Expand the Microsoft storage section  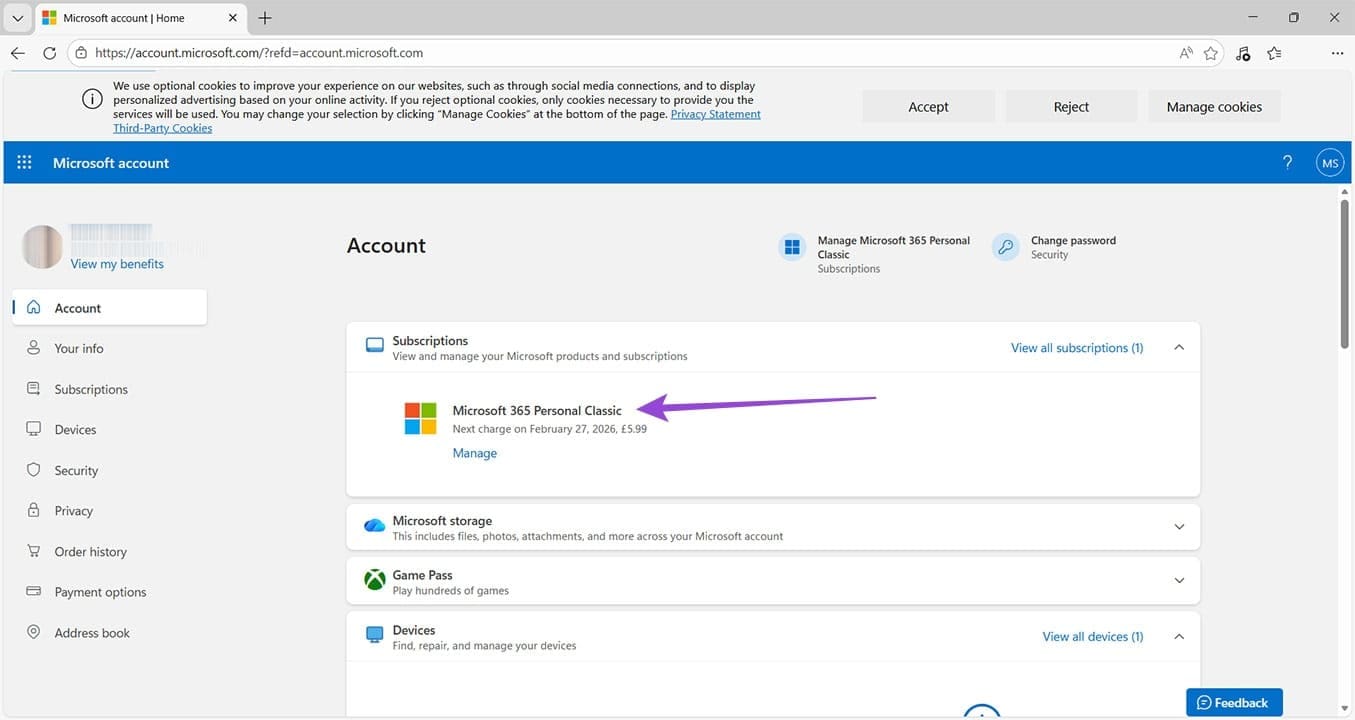[1178, 526]
